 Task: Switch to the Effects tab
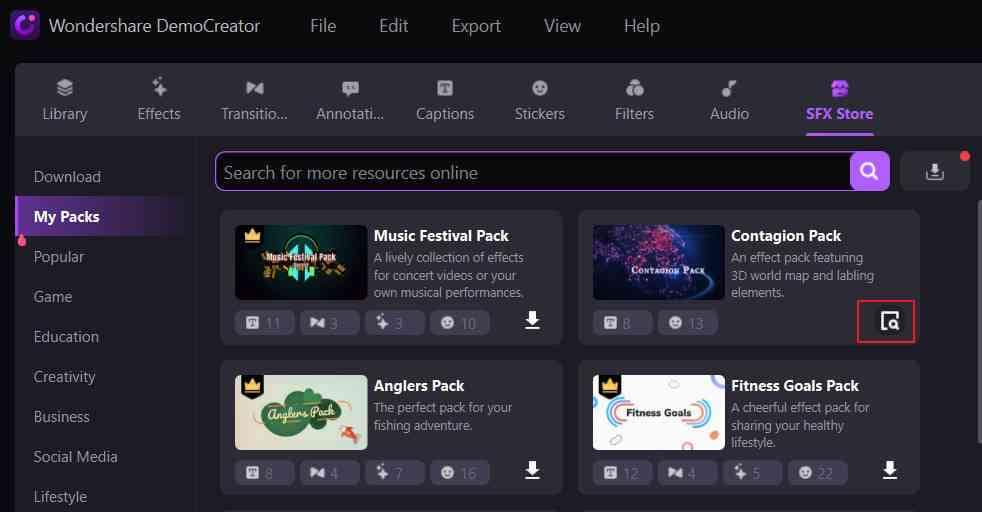pos(159,100)
